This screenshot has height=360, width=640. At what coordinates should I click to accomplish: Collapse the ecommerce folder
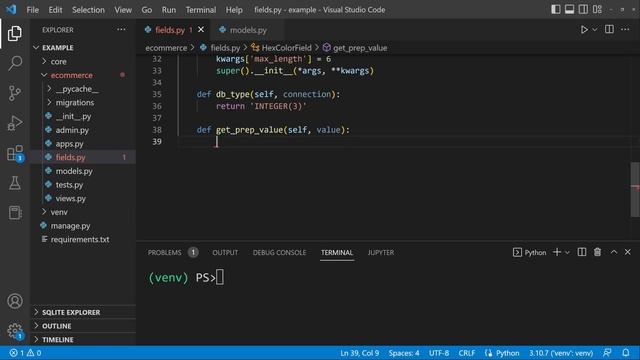pyautogui.click(x=83, y=75)
